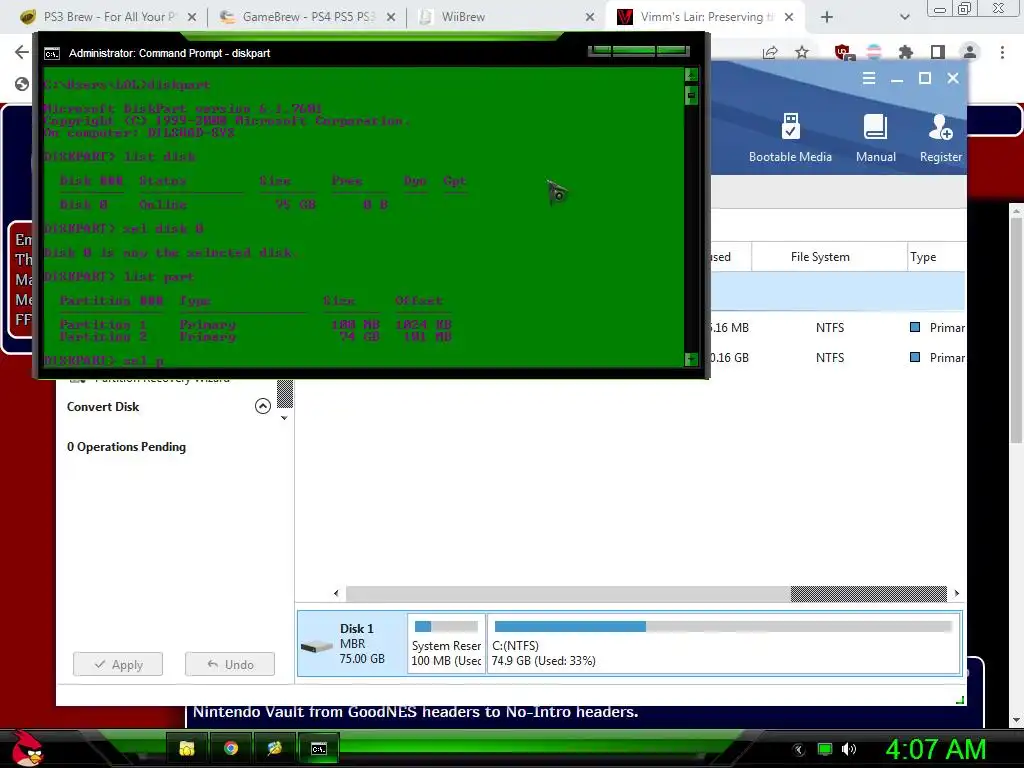Close the PS3 Brew tab
The width and height of the screenshot is (1024, 768).
[192, 17]
